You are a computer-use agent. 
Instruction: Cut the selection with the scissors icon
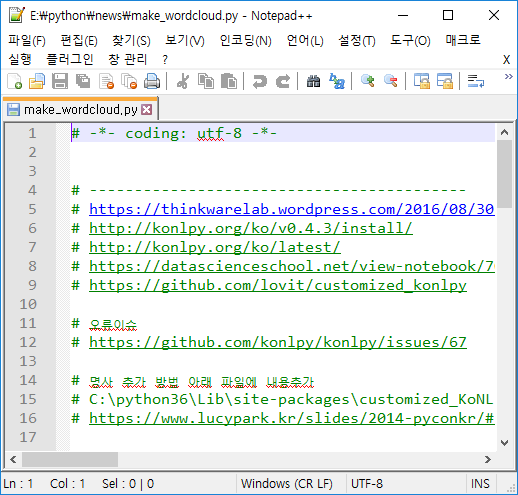183,81
